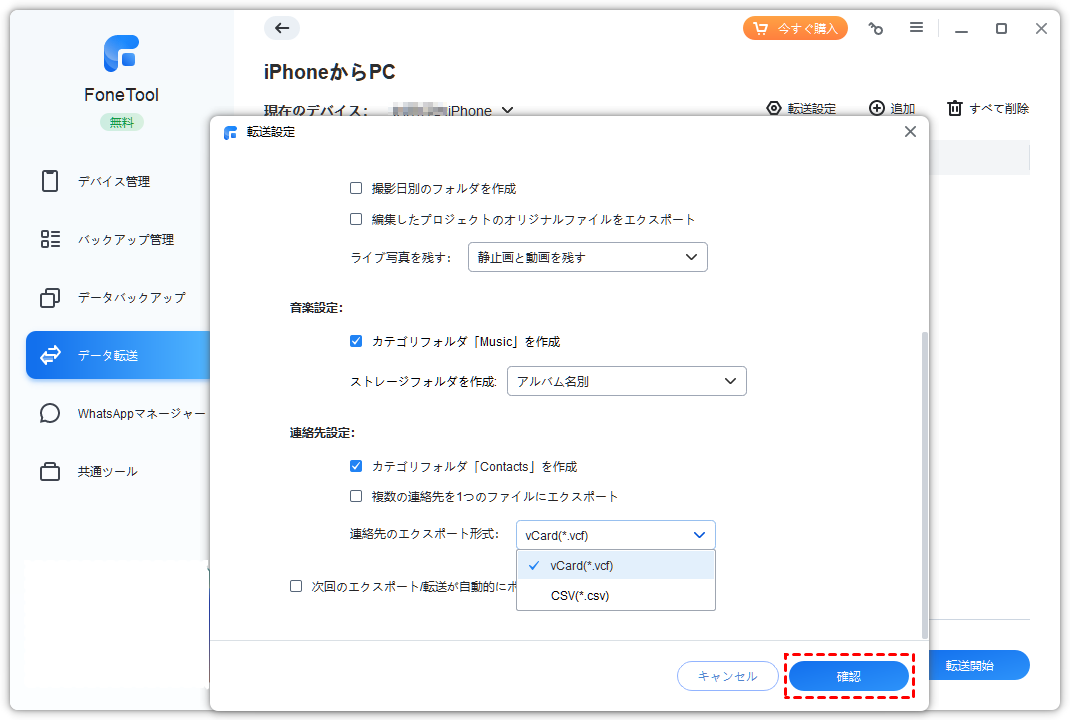Click the device phone icon for デバイス管理
The width and height of the screenshot is (1070, 720).
50,181
